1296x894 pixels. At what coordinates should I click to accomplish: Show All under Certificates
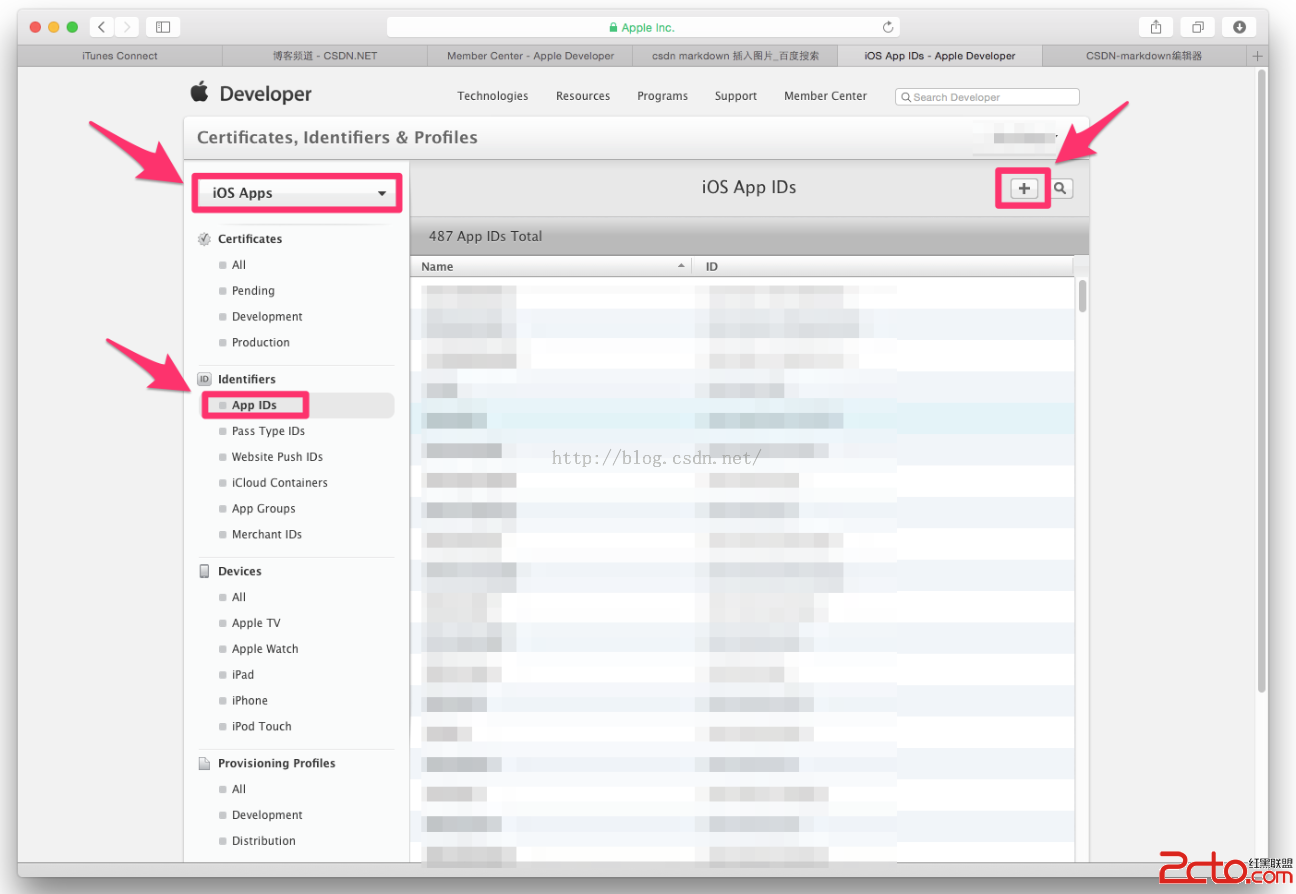(x=239, y=265)
